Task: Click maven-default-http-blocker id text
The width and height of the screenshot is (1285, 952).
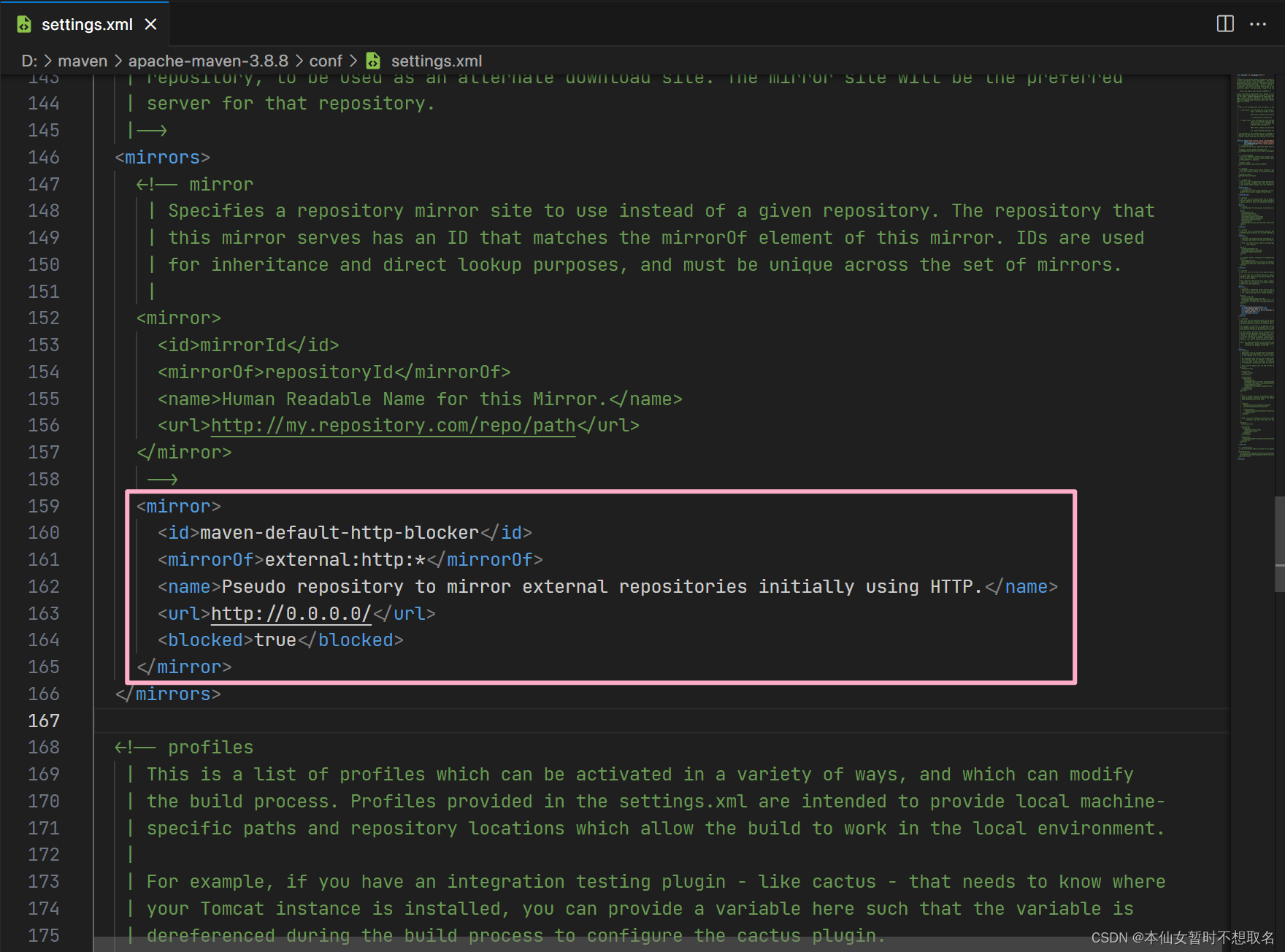Action: tap(340, 533)
